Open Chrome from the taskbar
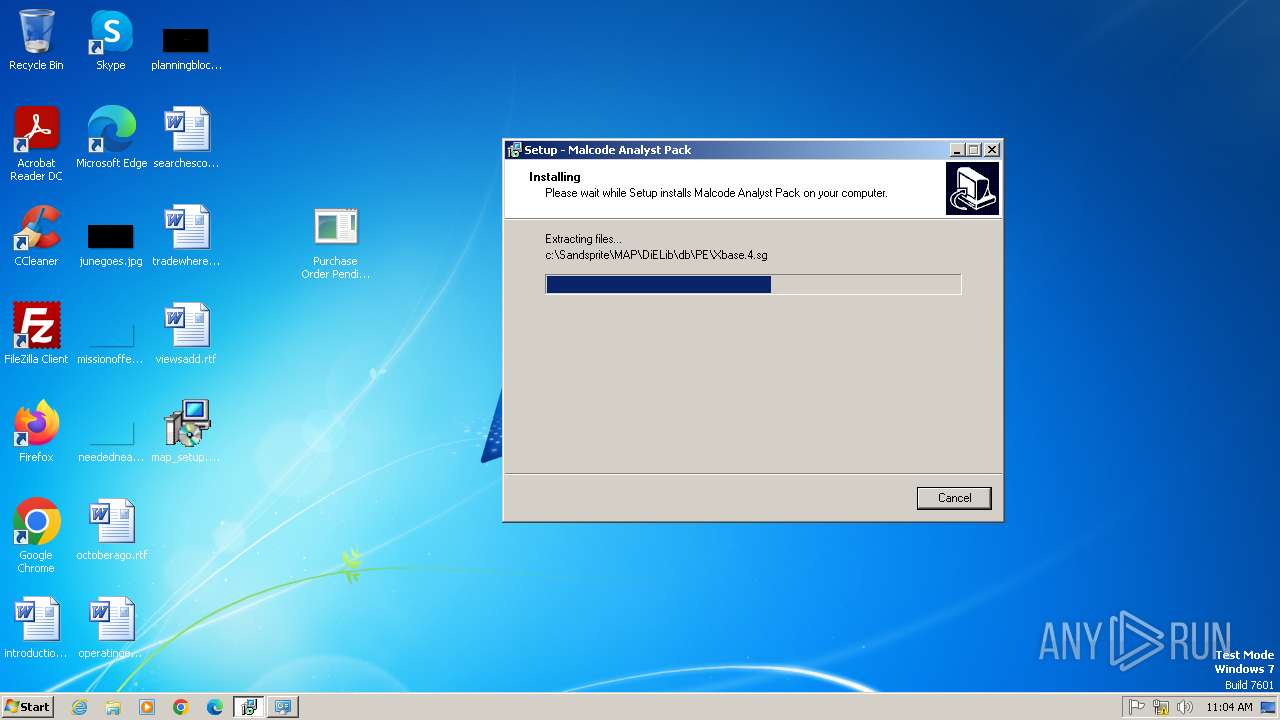Image resolution: width=1280 pixels, height=720 pixels. 181,707
